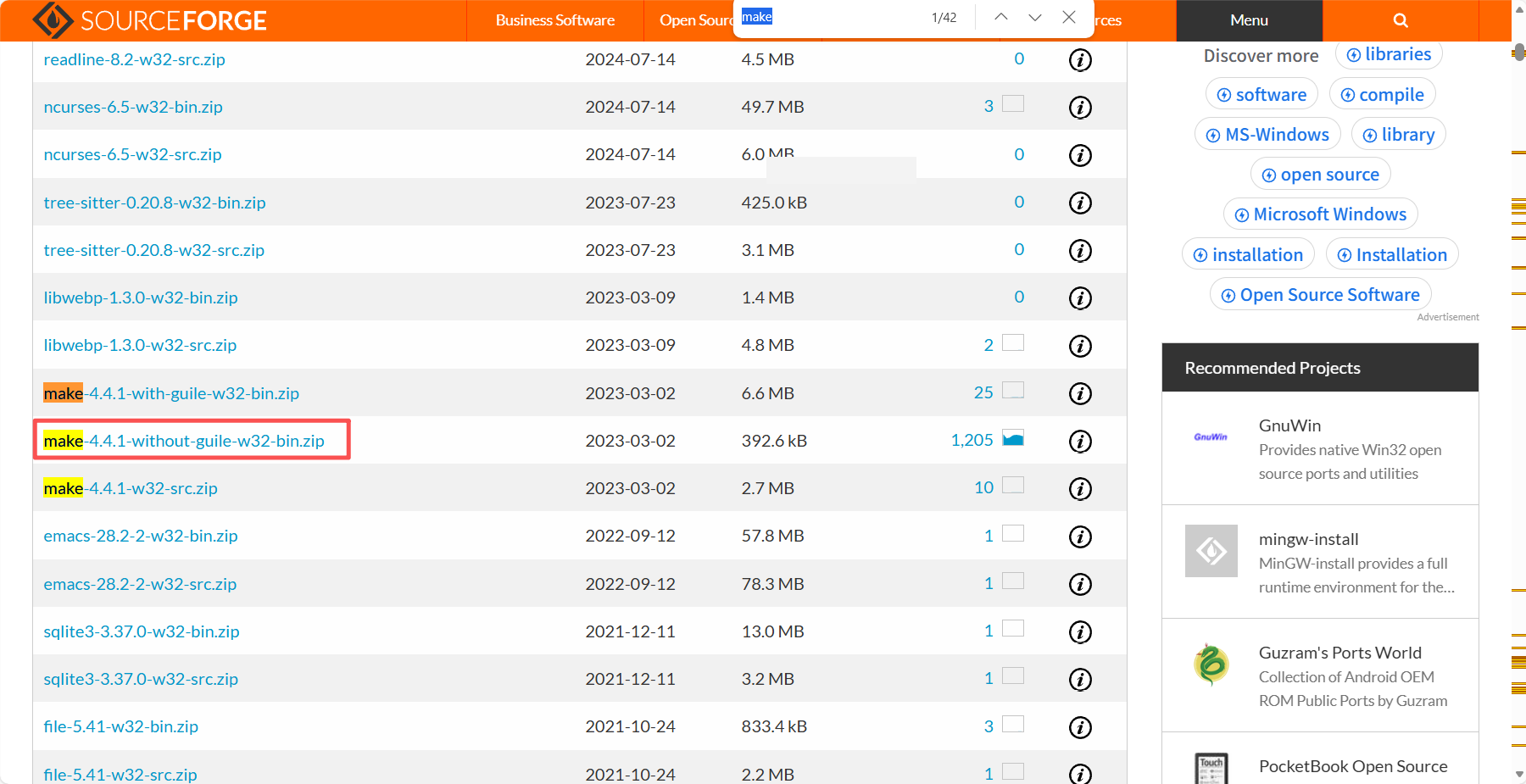Viewport: 1526px width, 784px height.
Task: Close the find-in-page bar
Action: [1069, 17]
